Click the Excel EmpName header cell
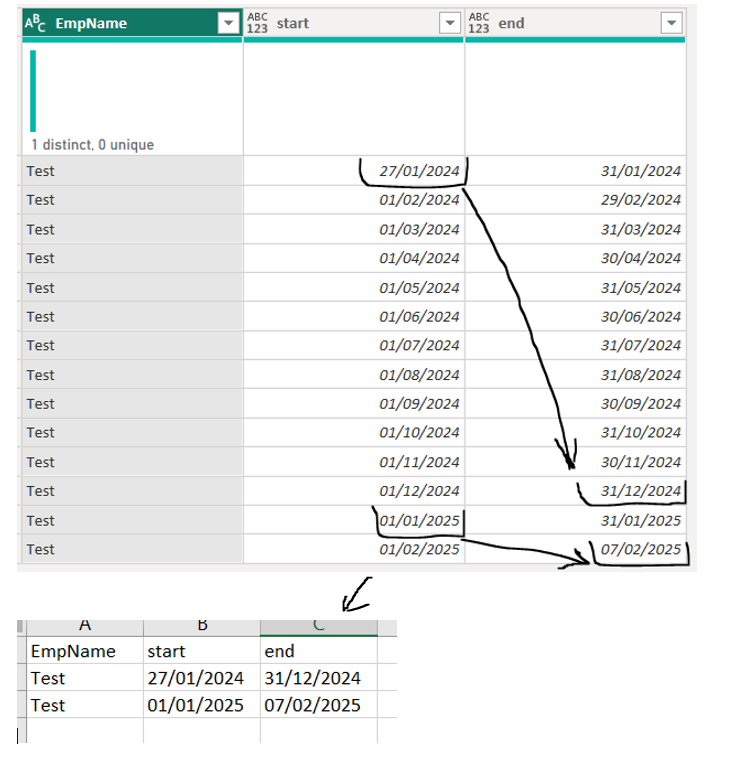 pos(85,651)
